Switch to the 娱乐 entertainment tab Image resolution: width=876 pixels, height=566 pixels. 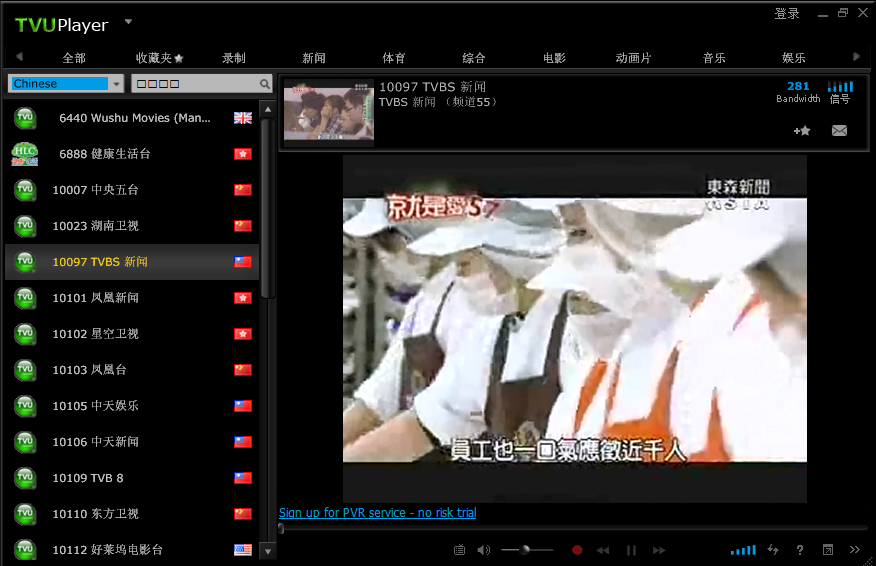(794, 58)
